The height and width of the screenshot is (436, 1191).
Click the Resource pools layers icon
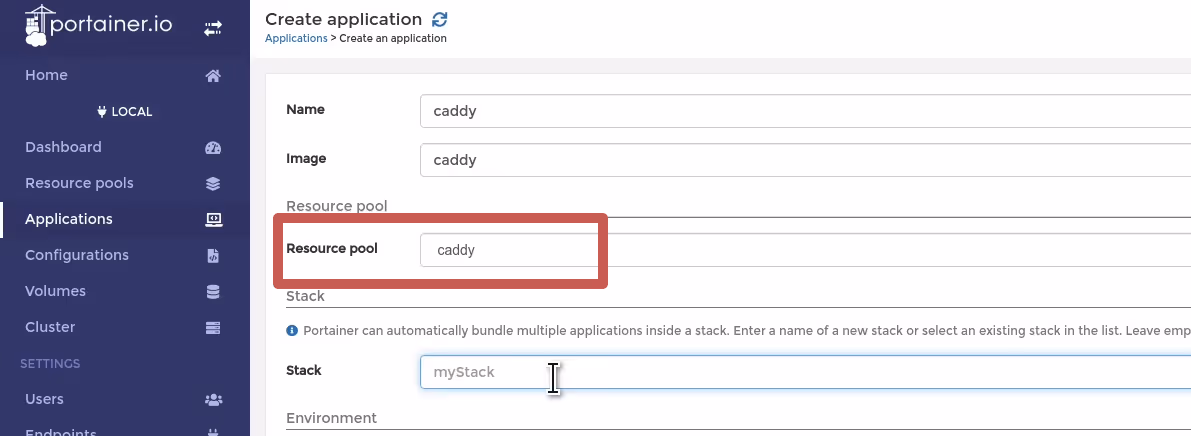tap(213, 183)
